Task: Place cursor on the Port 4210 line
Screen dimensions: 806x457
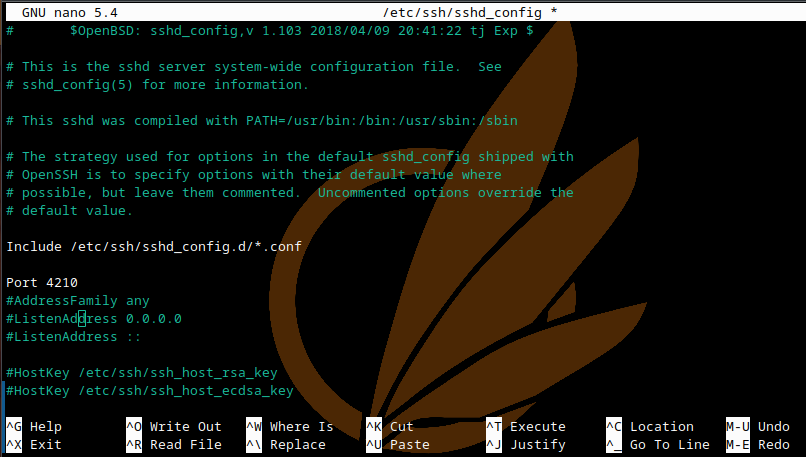Action: (42, 283)
